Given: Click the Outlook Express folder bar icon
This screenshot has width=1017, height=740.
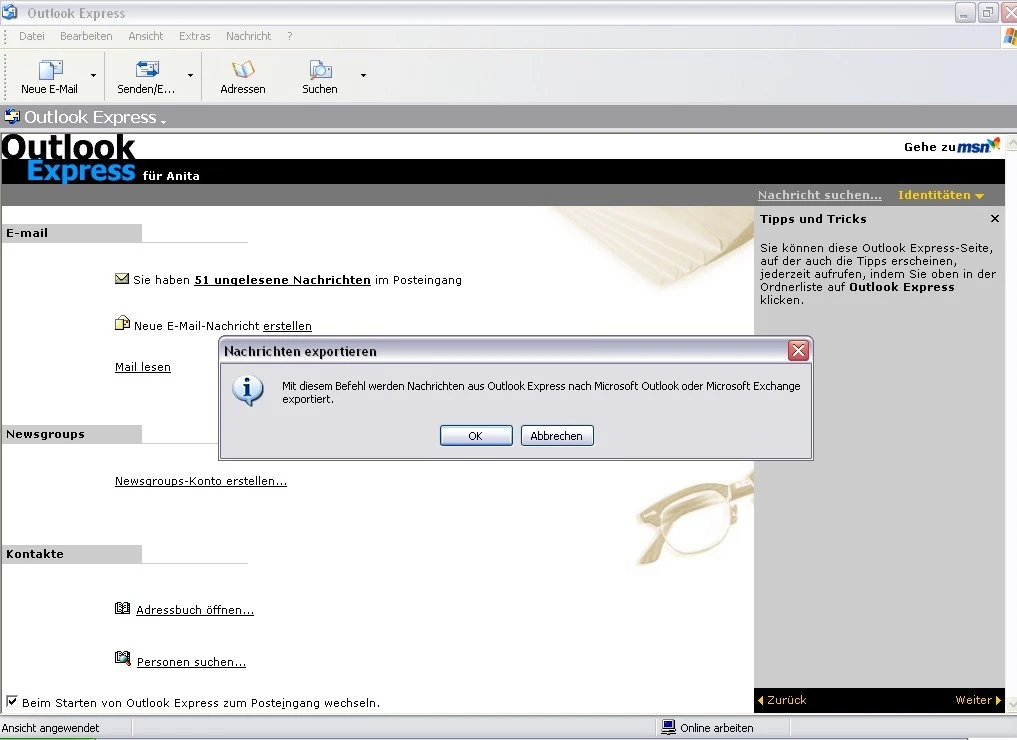Looking at the screenshot, I should 12,117.
